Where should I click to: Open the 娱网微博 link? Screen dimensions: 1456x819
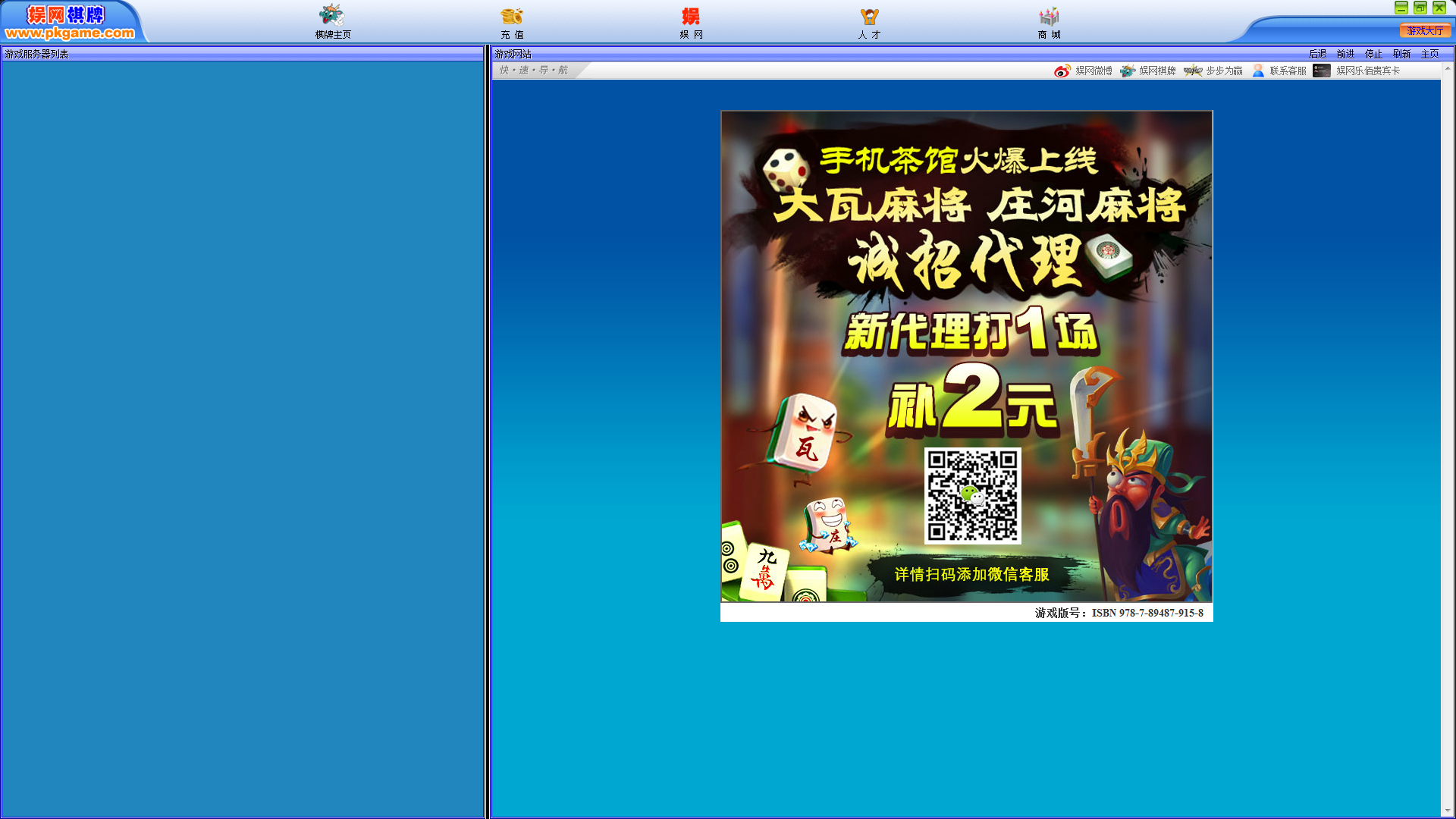(x=1094, y=71)
